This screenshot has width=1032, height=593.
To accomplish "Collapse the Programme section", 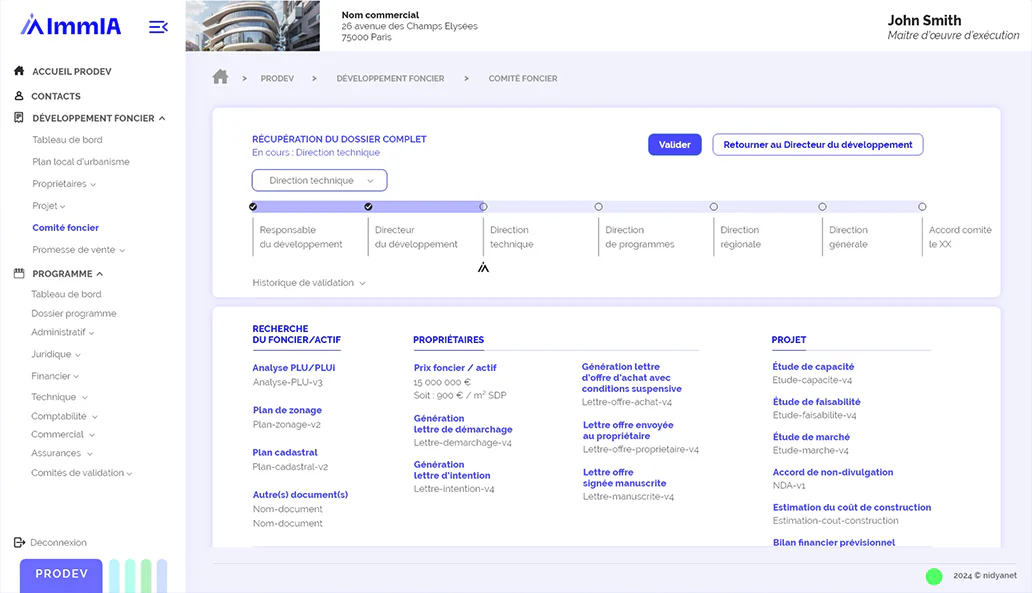I will [99, 274].
